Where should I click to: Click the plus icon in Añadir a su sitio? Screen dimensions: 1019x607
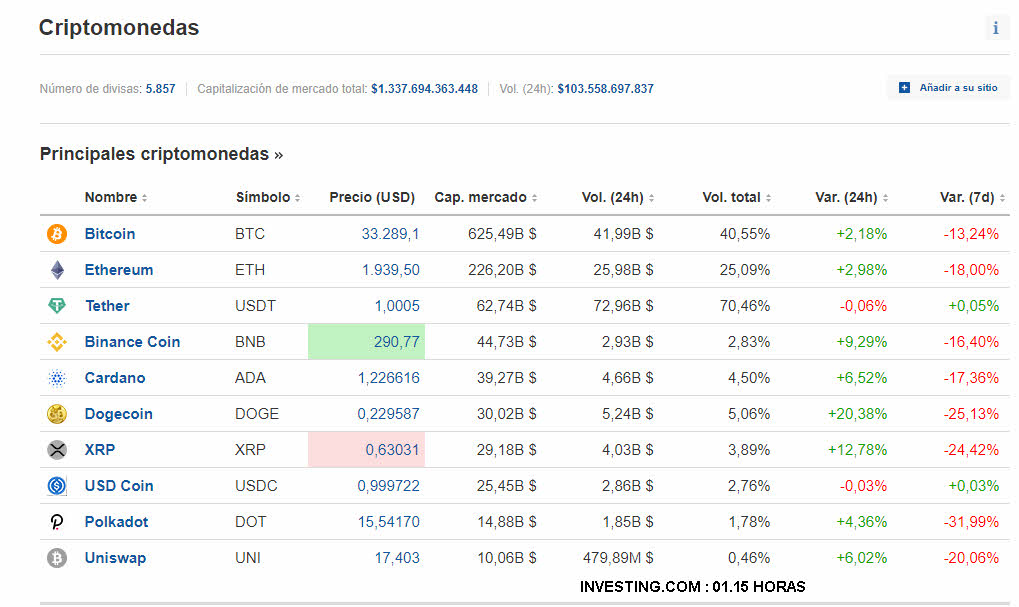tap(904, 88)
